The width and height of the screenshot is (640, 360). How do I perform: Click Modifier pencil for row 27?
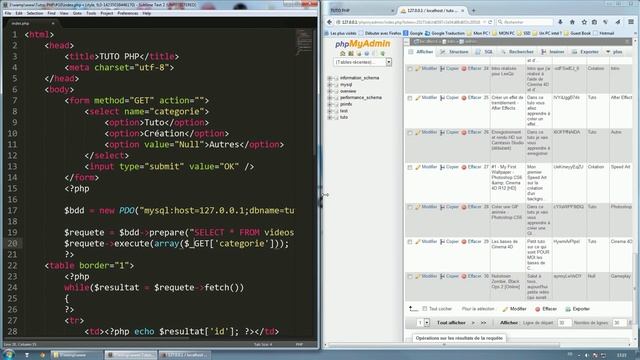click(418, 167)
